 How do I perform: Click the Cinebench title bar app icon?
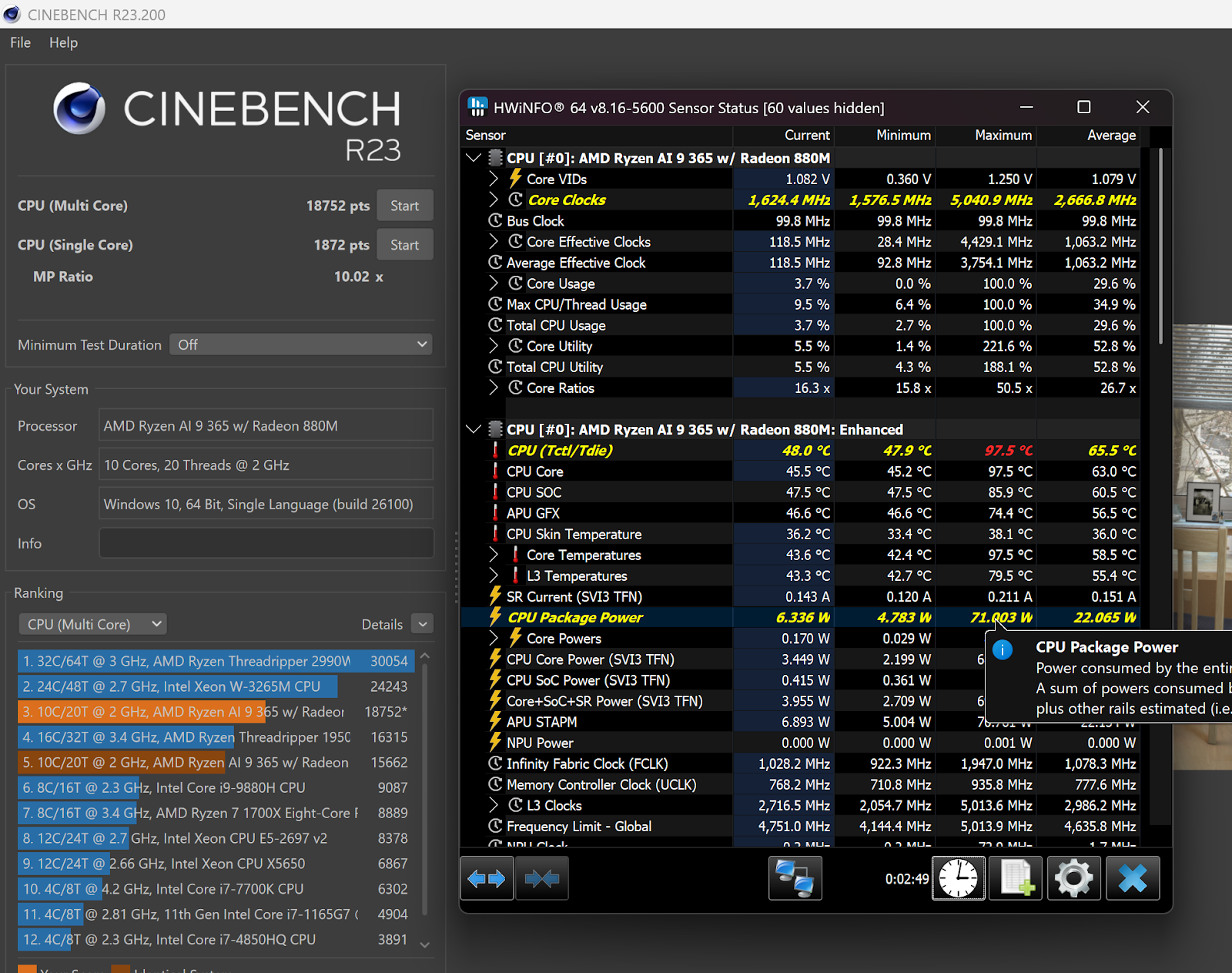pos(12,14)
